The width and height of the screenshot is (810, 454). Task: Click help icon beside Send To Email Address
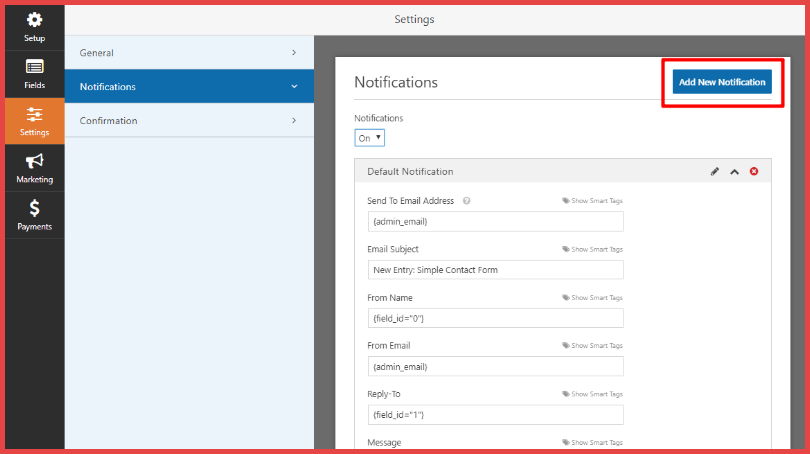[x=467, y=201]
